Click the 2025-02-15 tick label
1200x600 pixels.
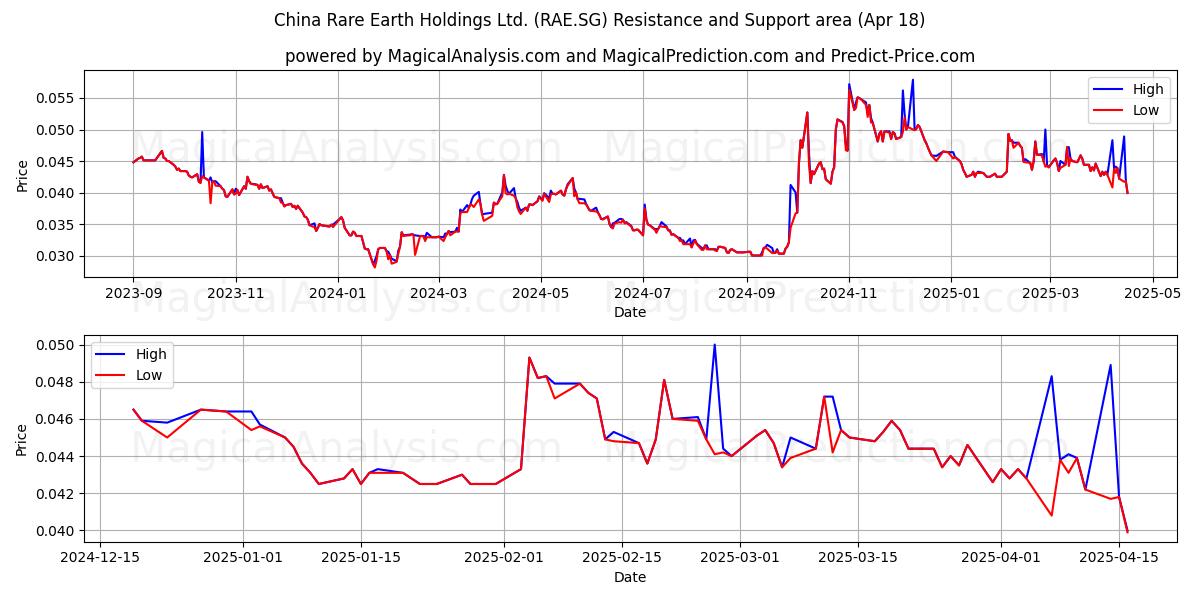[x=622, y=558]
